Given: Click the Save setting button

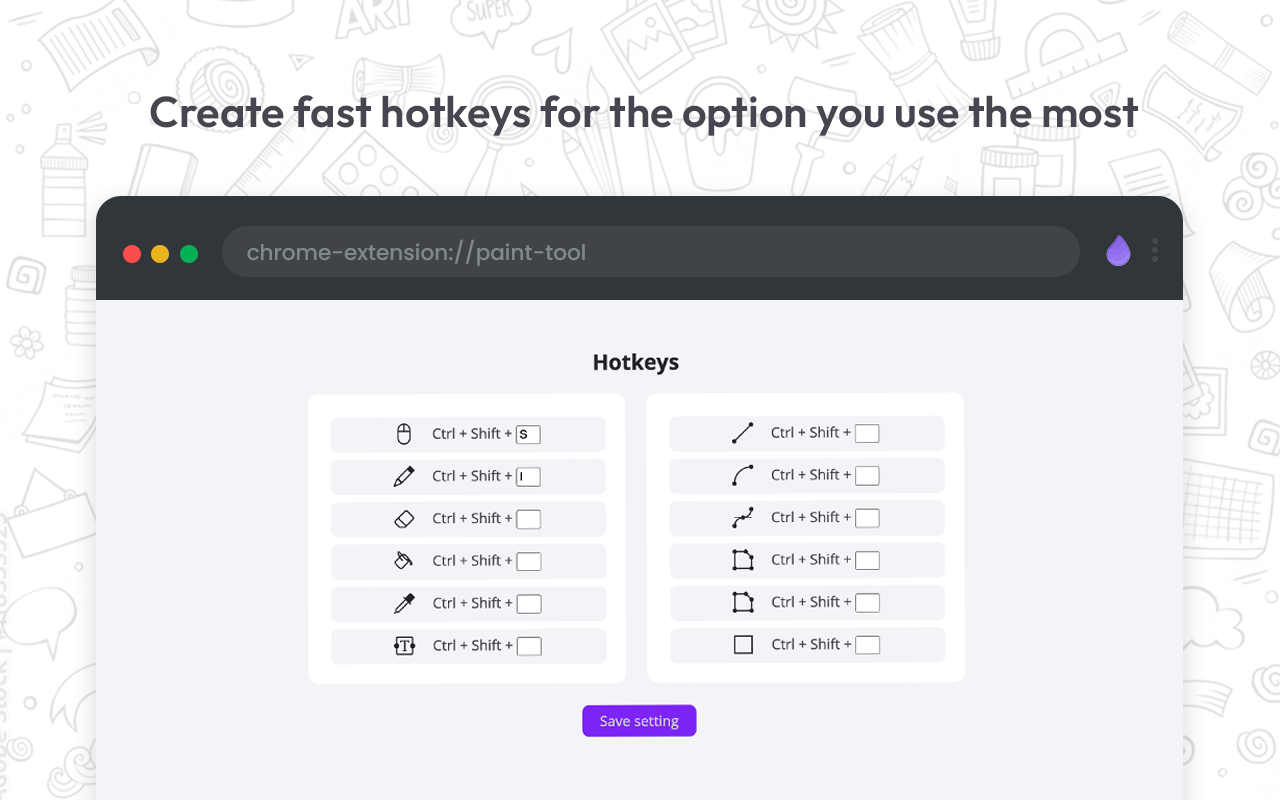Looking at the screenshot, I should 639,721.
